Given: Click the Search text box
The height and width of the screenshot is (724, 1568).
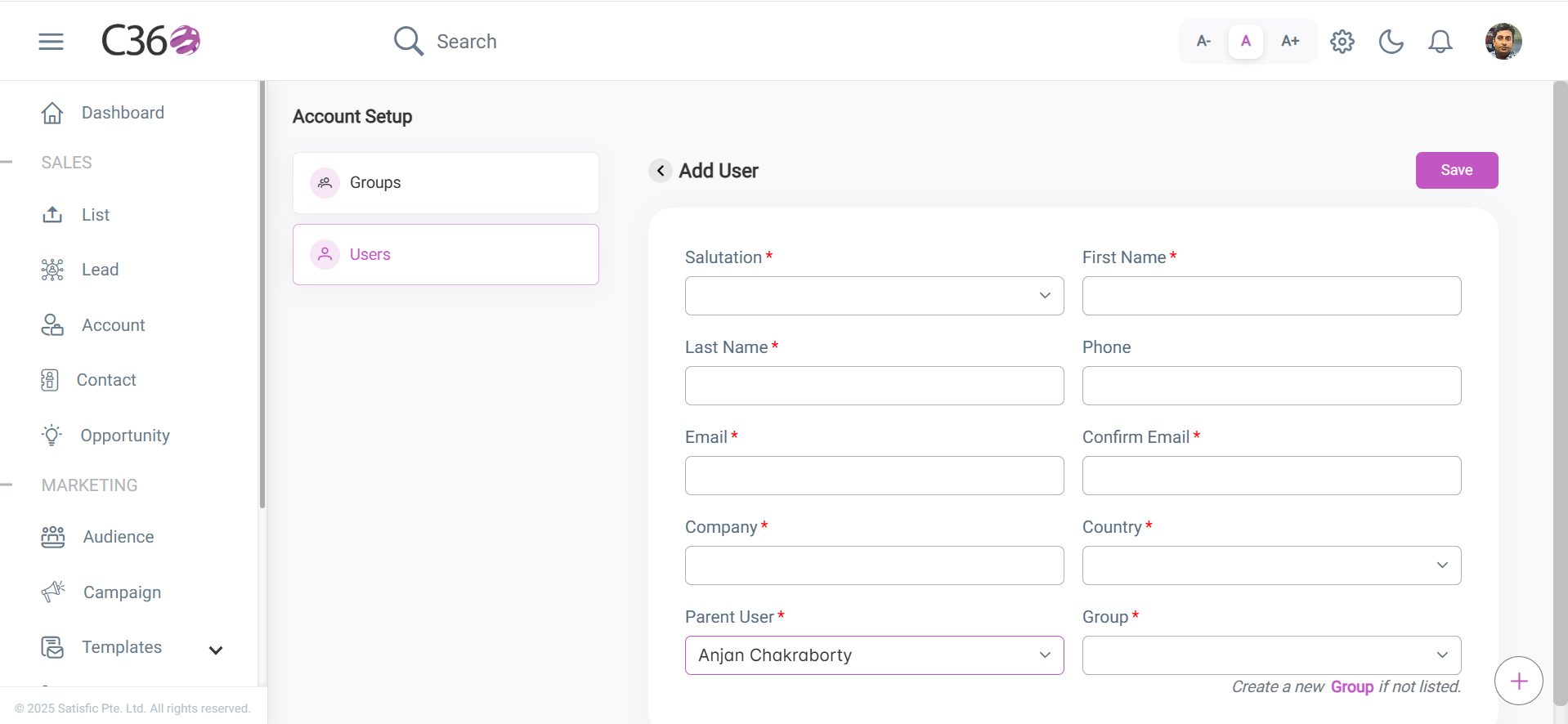Looking at the screenshot, I should coord(466,42).
